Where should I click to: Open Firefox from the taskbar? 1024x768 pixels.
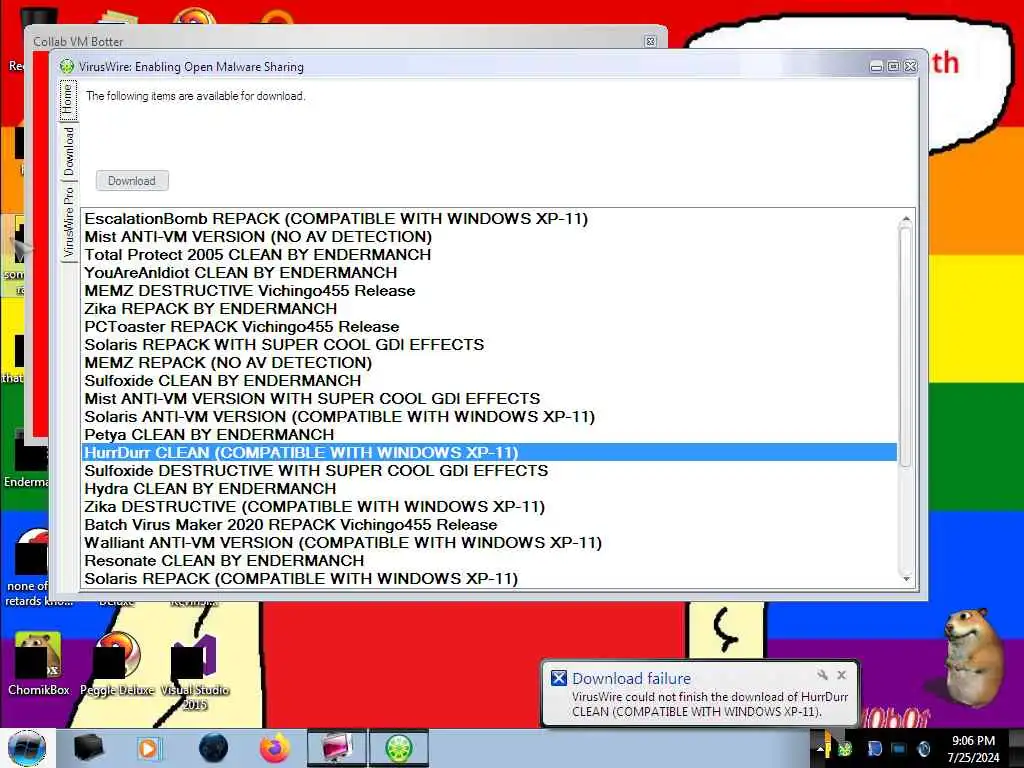[x=274, y=748]
